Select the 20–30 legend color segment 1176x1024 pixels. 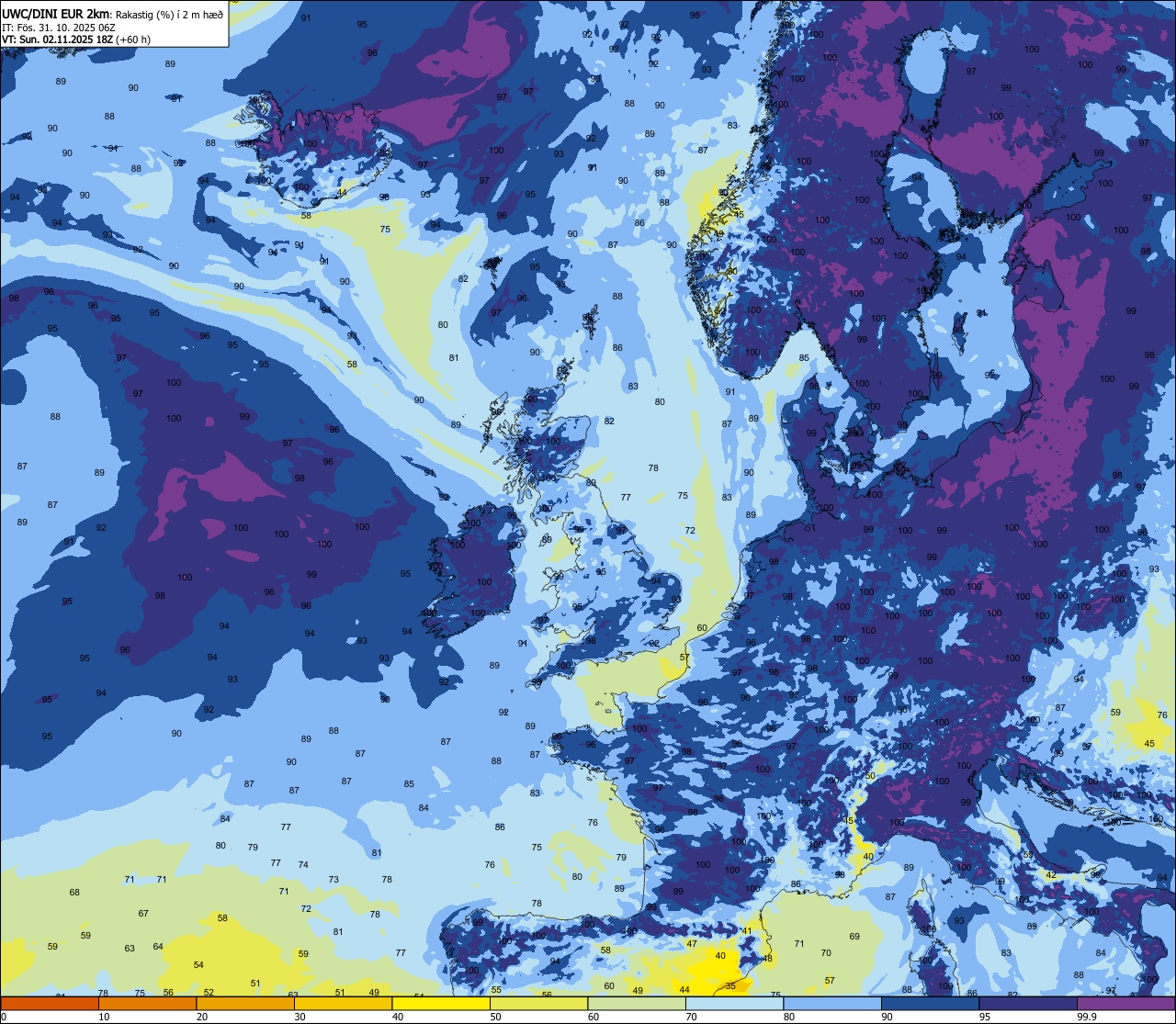point(245,1004)
